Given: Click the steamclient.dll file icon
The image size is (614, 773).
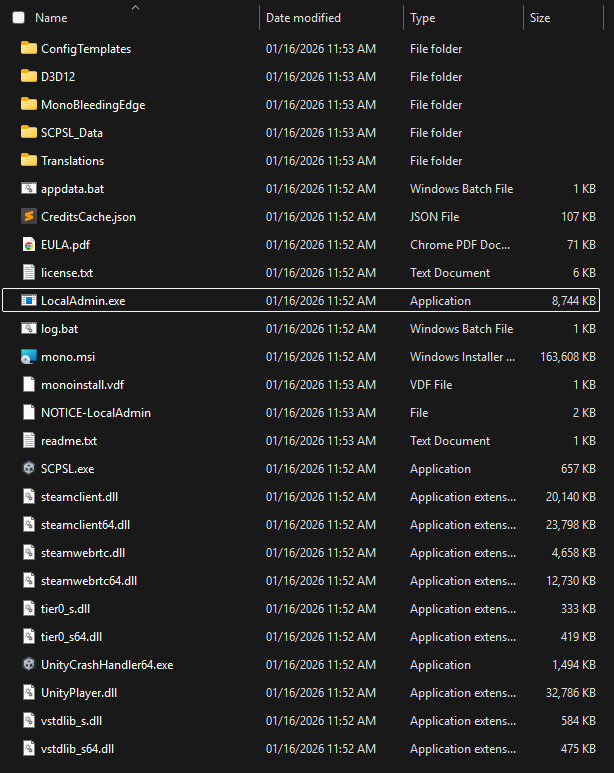Looking at the screenshot, I should tap(29, 496).
